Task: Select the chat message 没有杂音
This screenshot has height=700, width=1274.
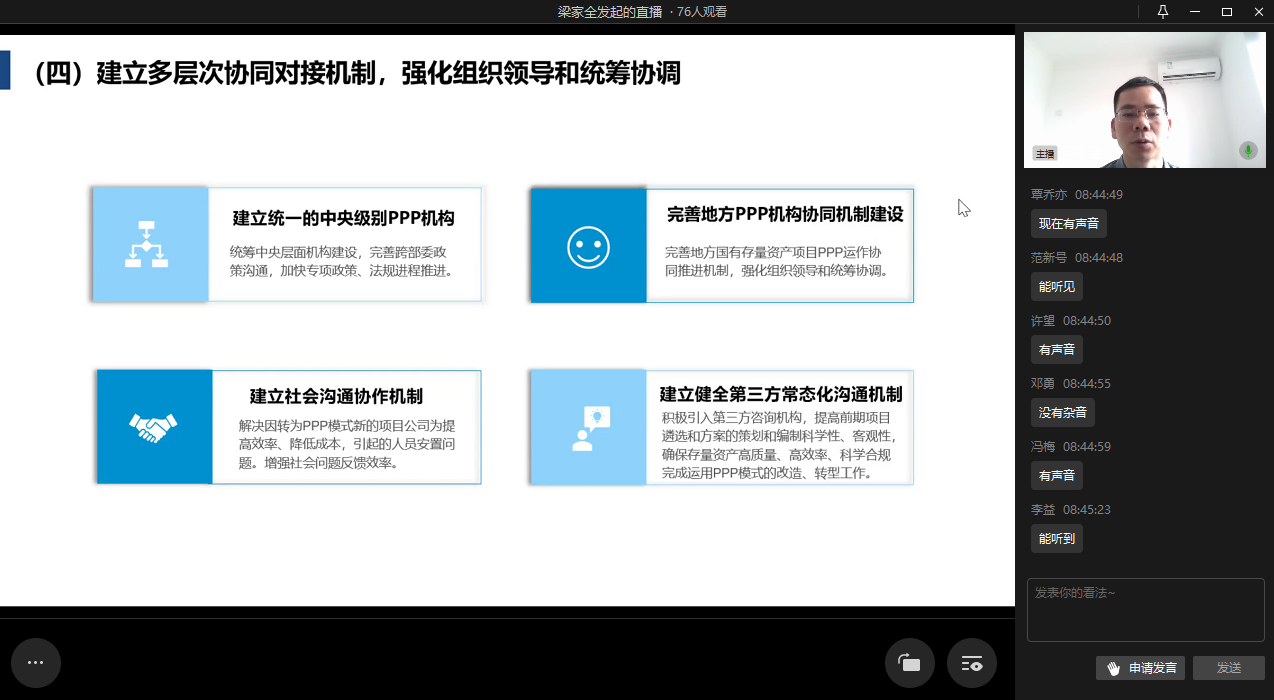Action: coord(1062,412)
